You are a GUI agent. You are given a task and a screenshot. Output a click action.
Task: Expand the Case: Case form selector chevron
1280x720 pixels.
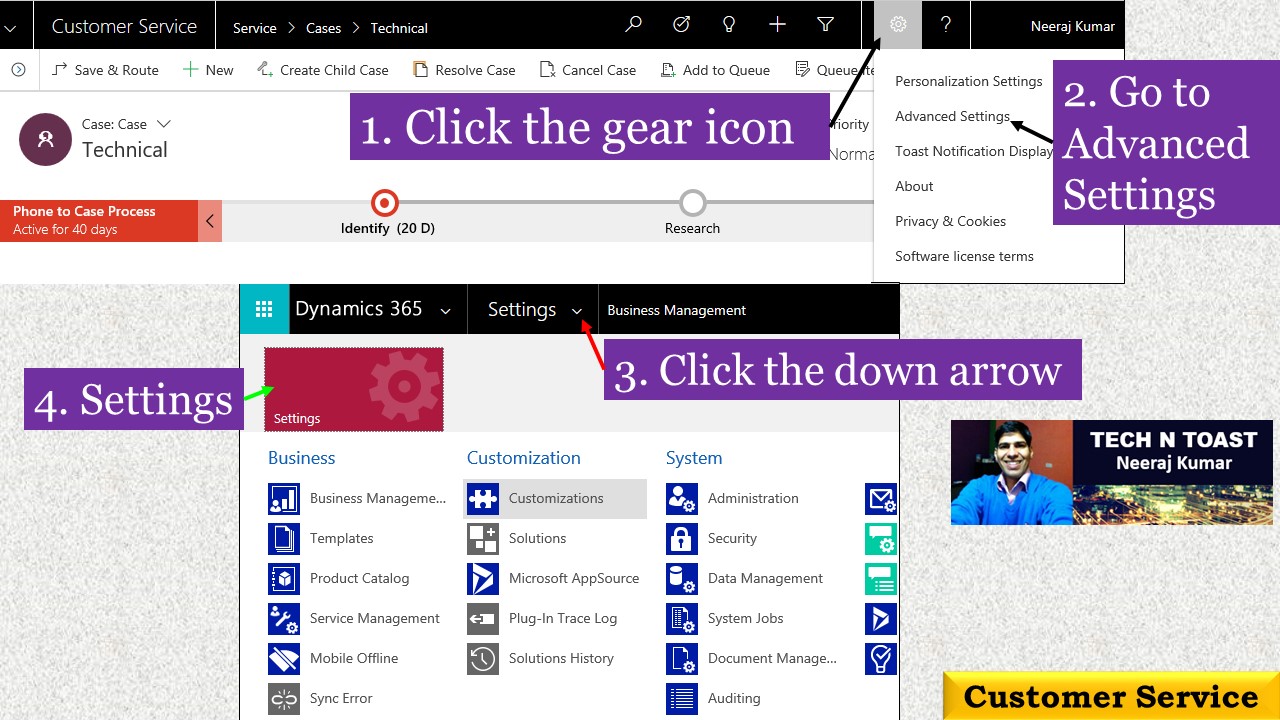164,124
